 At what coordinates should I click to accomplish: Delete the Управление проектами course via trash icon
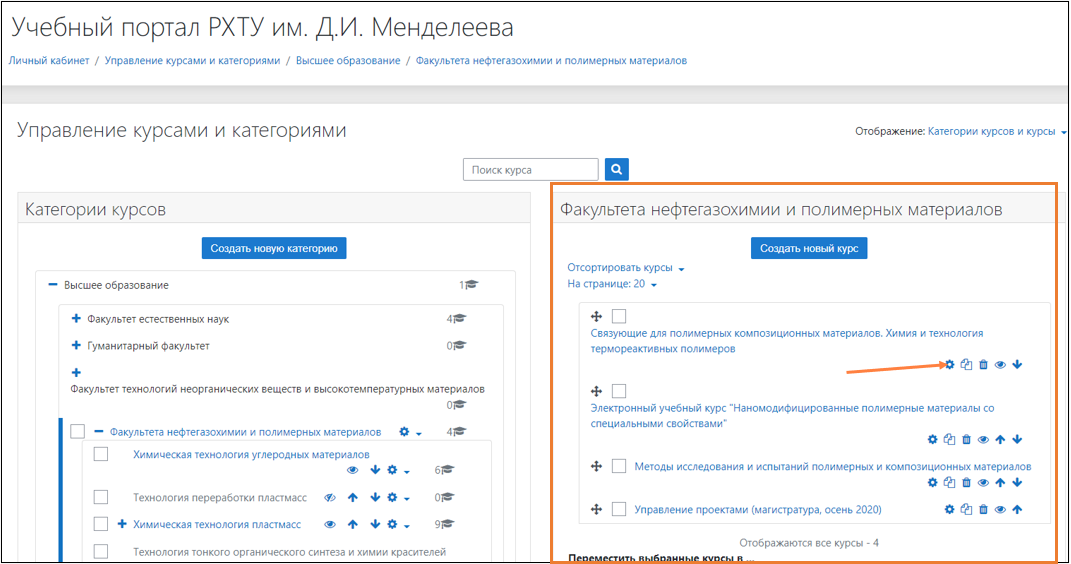(x=983, y=509)
